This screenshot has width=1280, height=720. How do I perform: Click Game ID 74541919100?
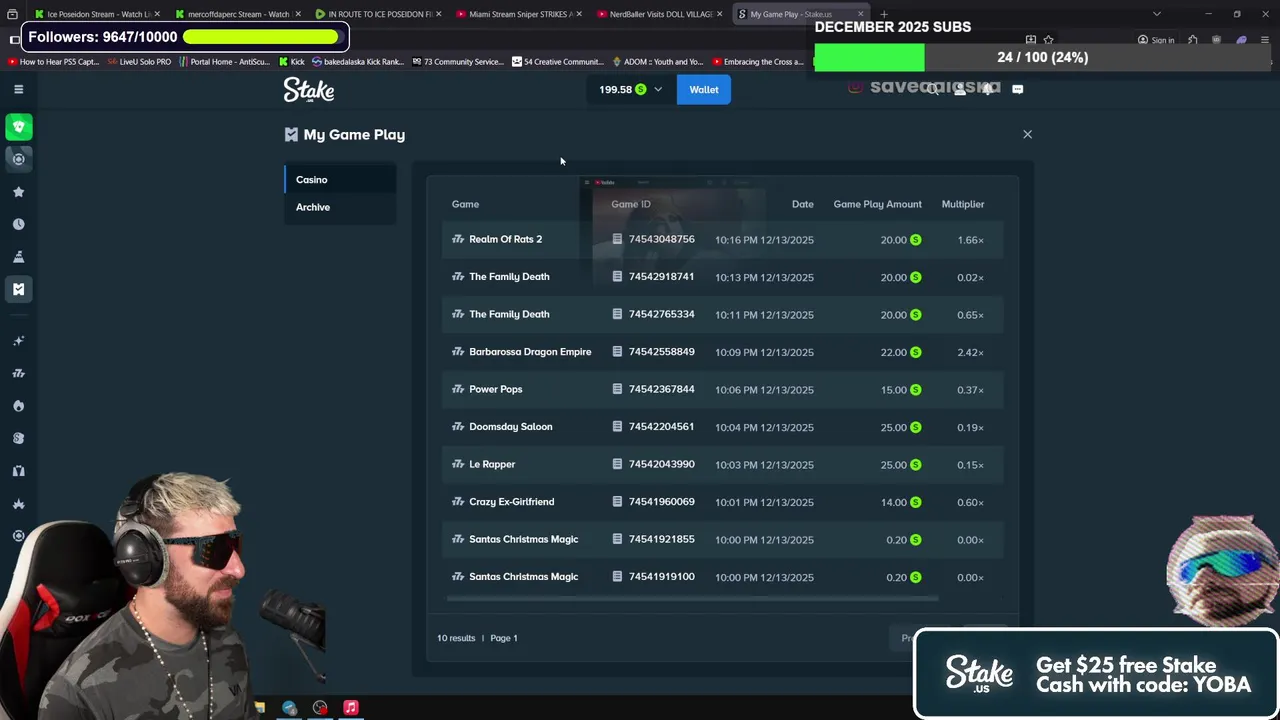pyautogui.click(x=661, y=577)
